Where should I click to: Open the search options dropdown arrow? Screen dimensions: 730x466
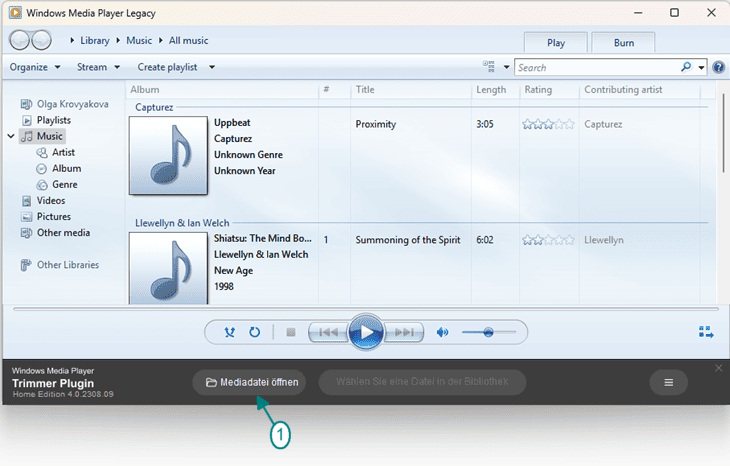click(701, 68)
